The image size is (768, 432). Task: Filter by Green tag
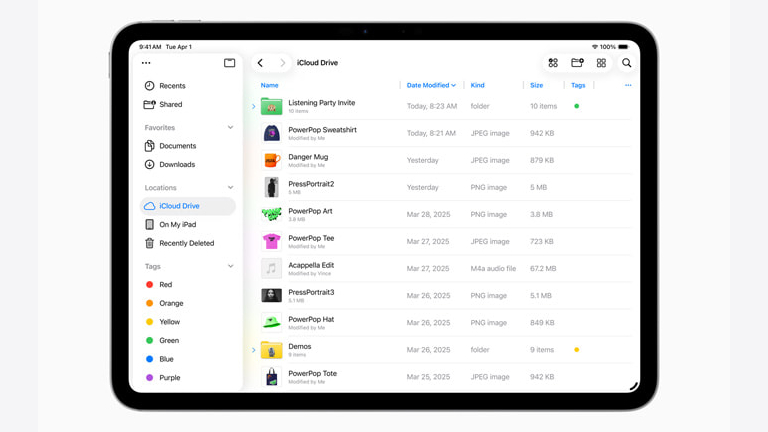(188, 340)
